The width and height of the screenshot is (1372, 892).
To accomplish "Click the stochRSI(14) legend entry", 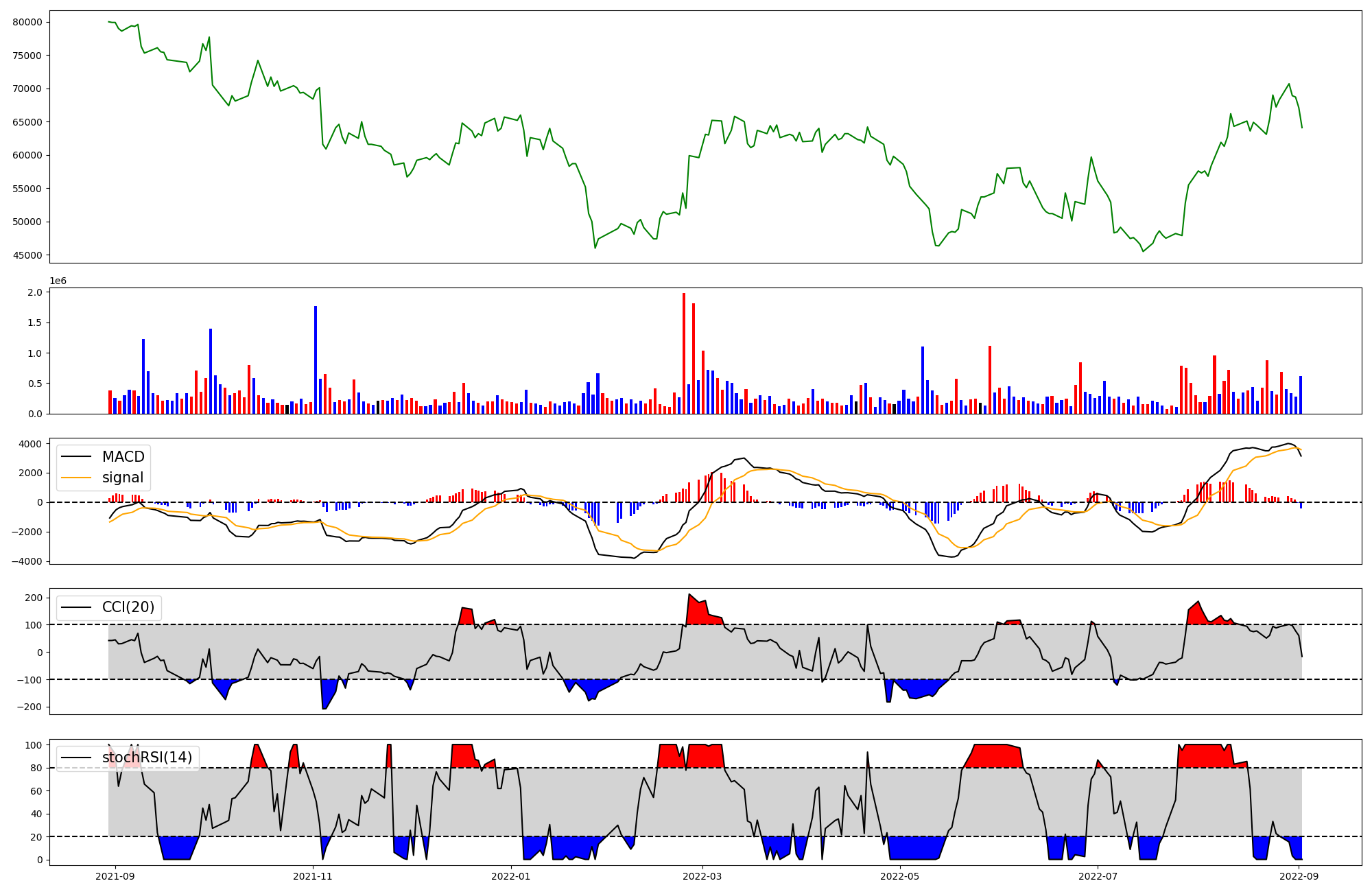I will click(x=147, y=758).
